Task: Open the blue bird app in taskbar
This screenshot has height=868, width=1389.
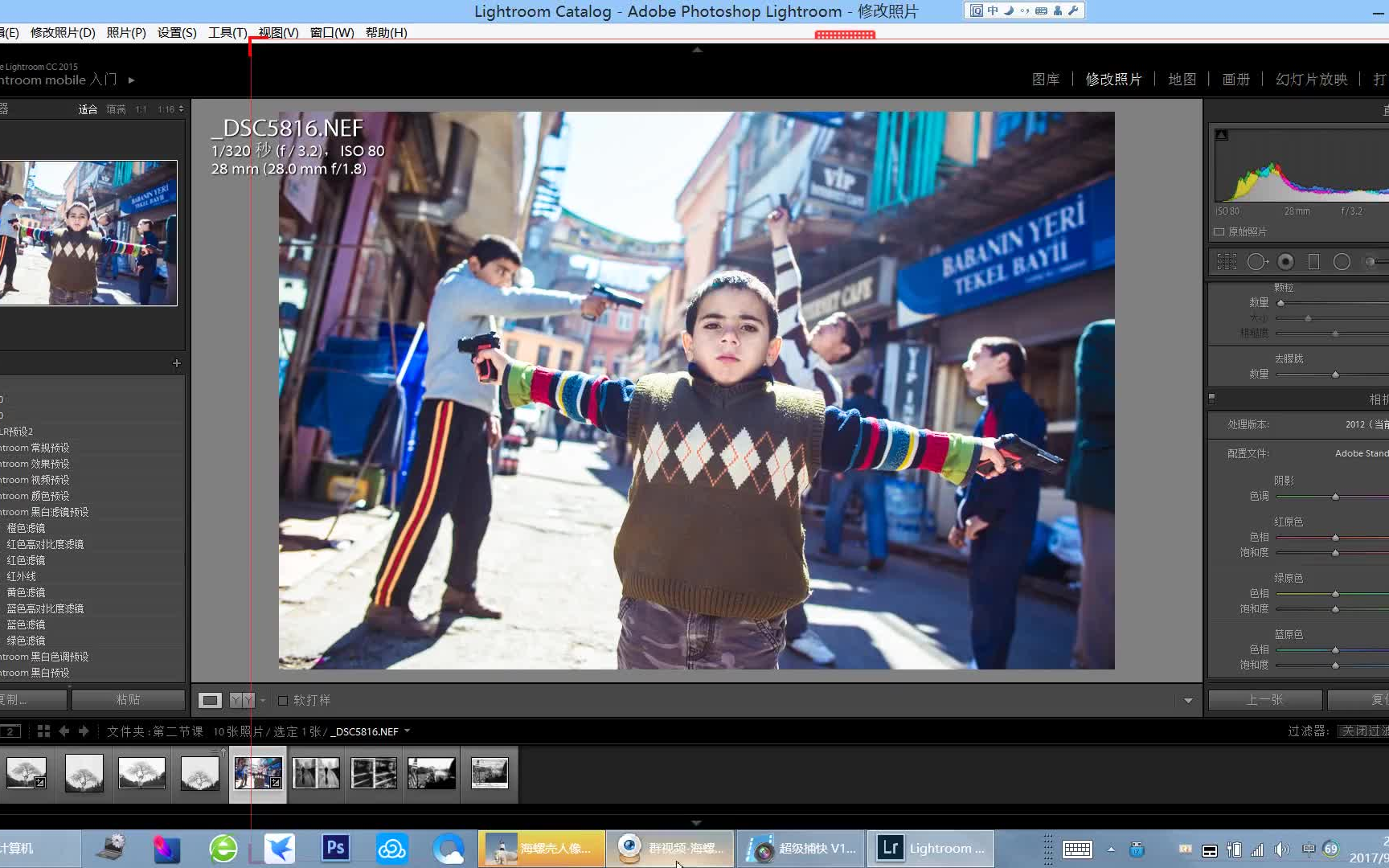Action: coord(280,848)
